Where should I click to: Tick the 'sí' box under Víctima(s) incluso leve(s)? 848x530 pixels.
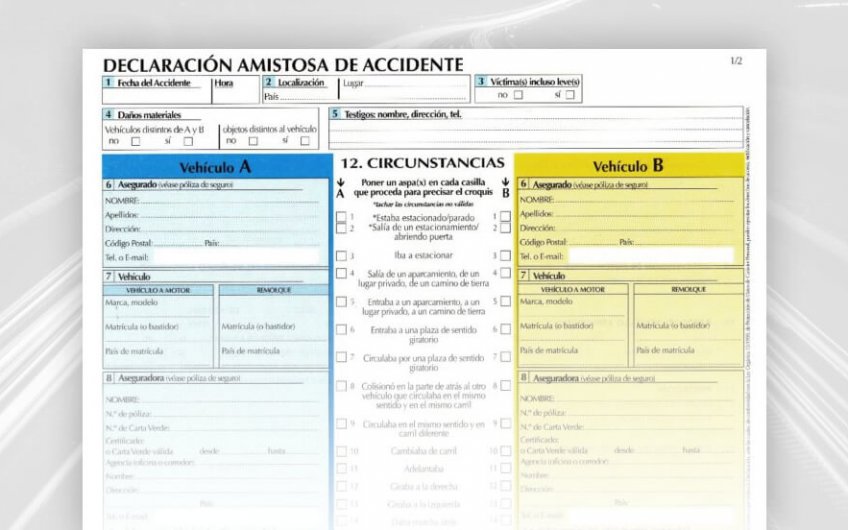pyautogui.click(x=570, y=95)
